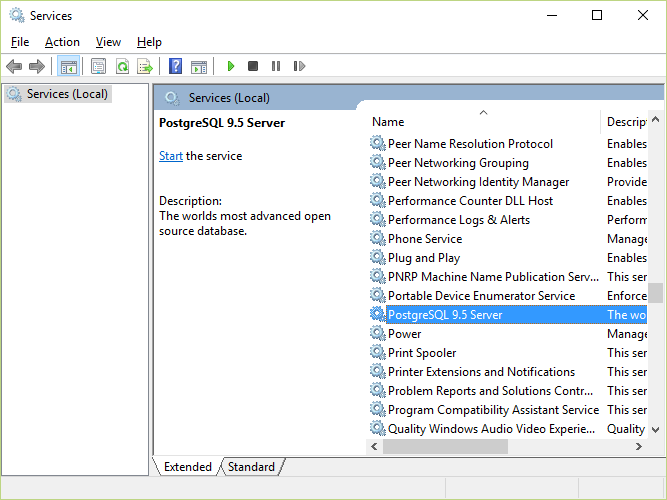
Task: Click gear icon beside Peer Networking Grouping
Action: coord(378,163)
